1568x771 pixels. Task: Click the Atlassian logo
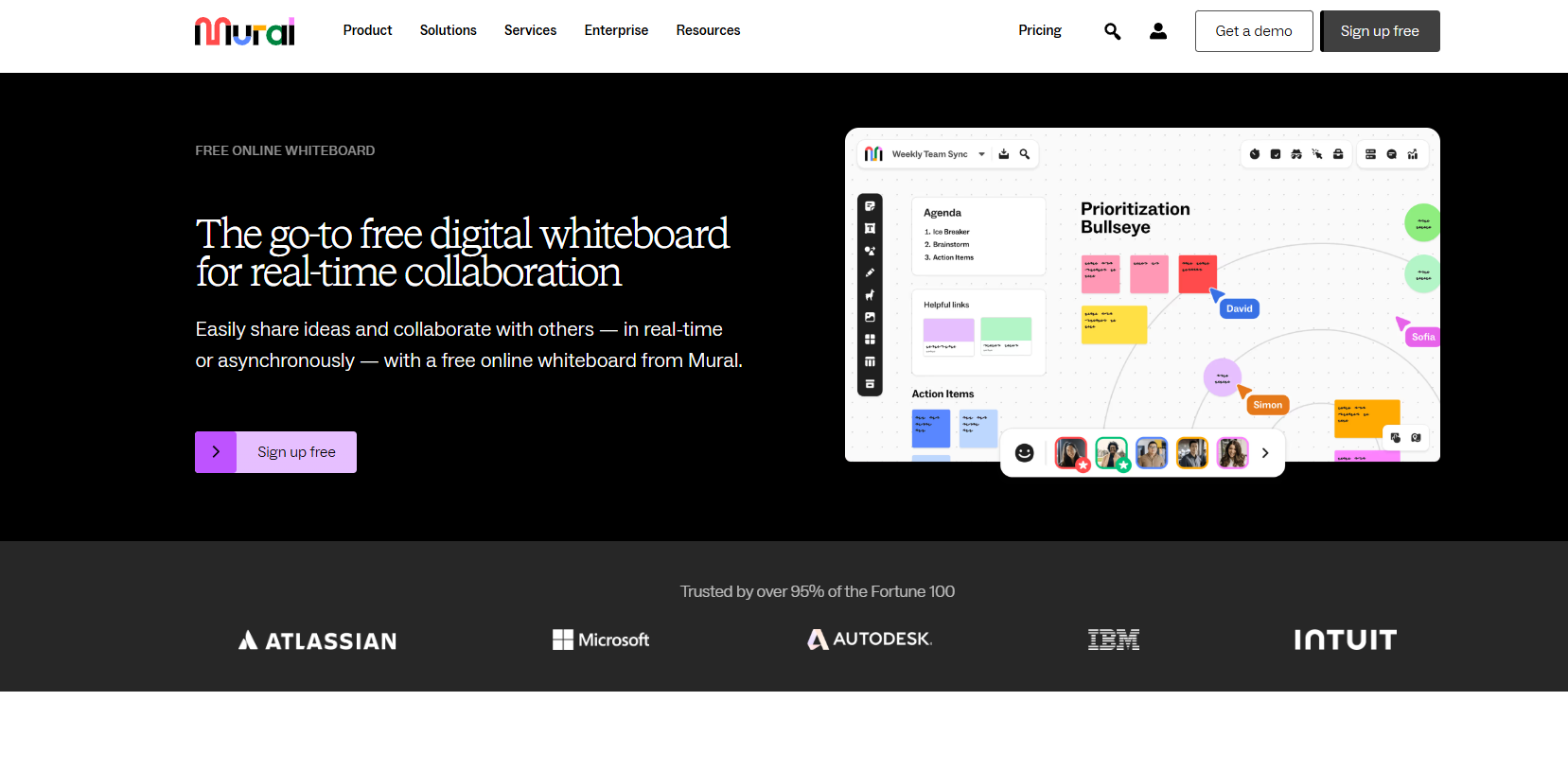317,640
